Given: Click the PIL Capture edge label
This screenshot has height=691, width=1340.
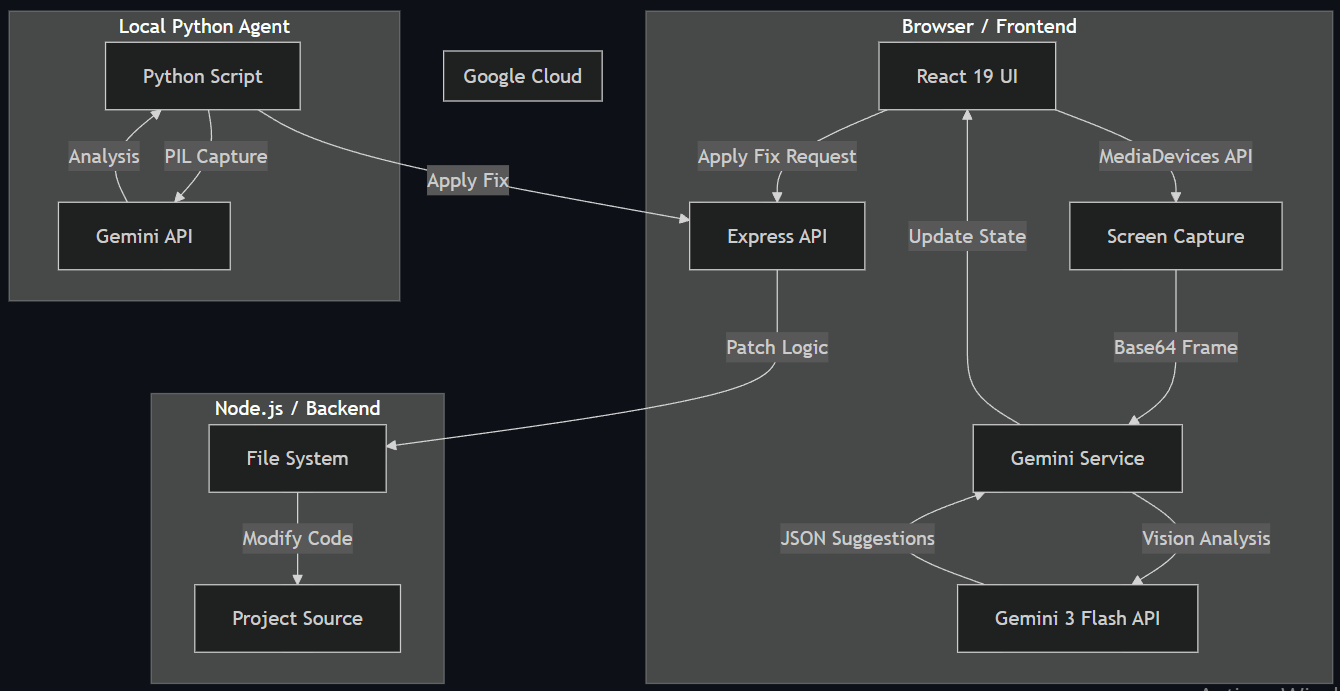Looking at the screenshot, I should [216, 156].
